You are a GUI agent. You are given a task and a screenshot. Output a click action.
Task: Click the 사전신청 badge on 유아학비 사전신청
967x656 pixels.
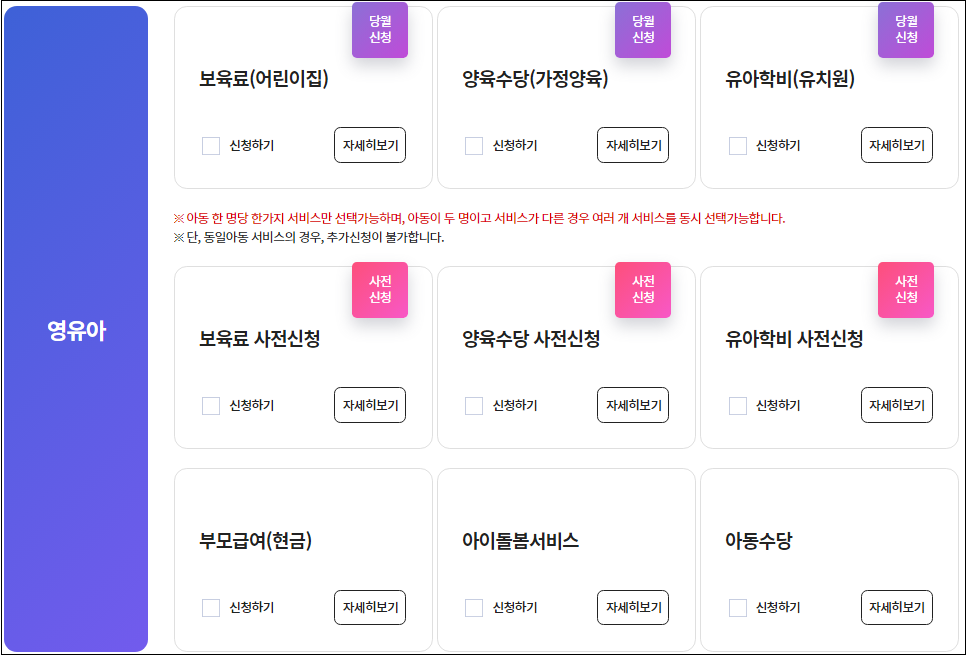[x=905, y=290]
